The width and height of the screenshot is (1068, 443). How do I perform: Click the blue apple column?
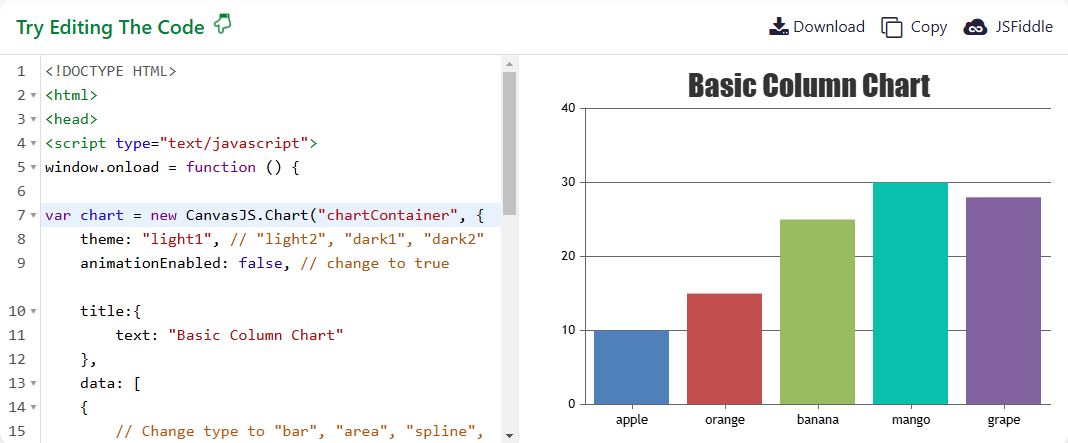[631, 367]
